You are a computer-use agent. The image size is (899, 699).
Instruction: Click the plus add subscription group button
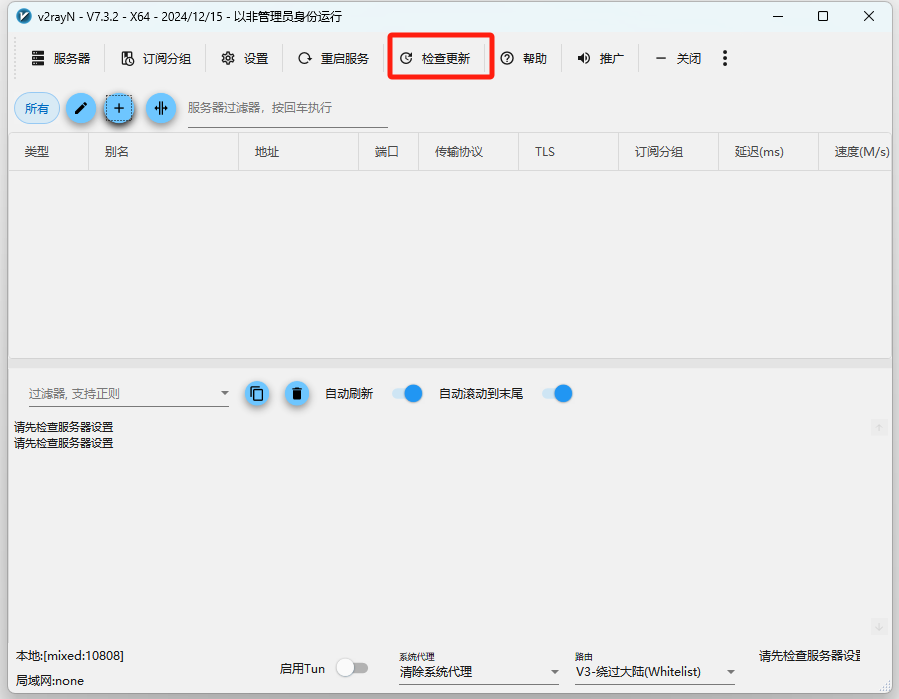(x=119, y=108)
